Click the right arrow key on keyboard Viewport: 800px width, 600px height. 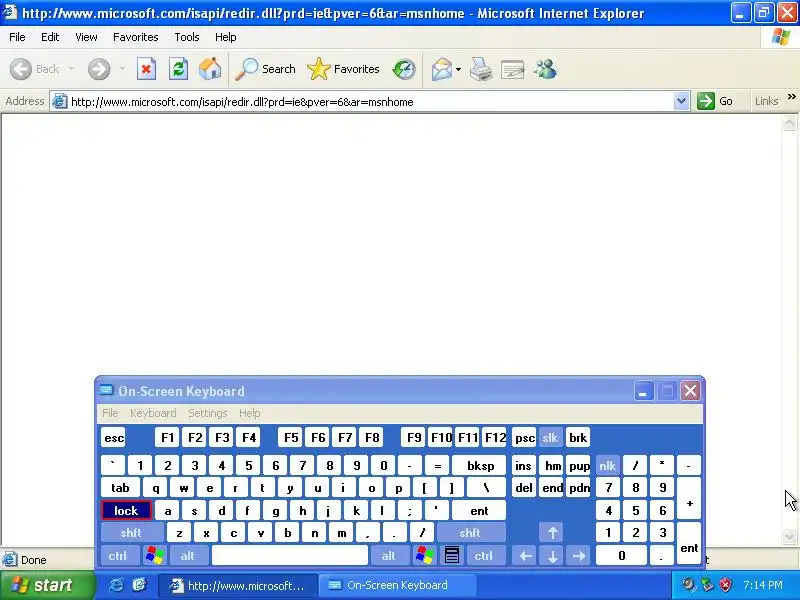[579, 555]
